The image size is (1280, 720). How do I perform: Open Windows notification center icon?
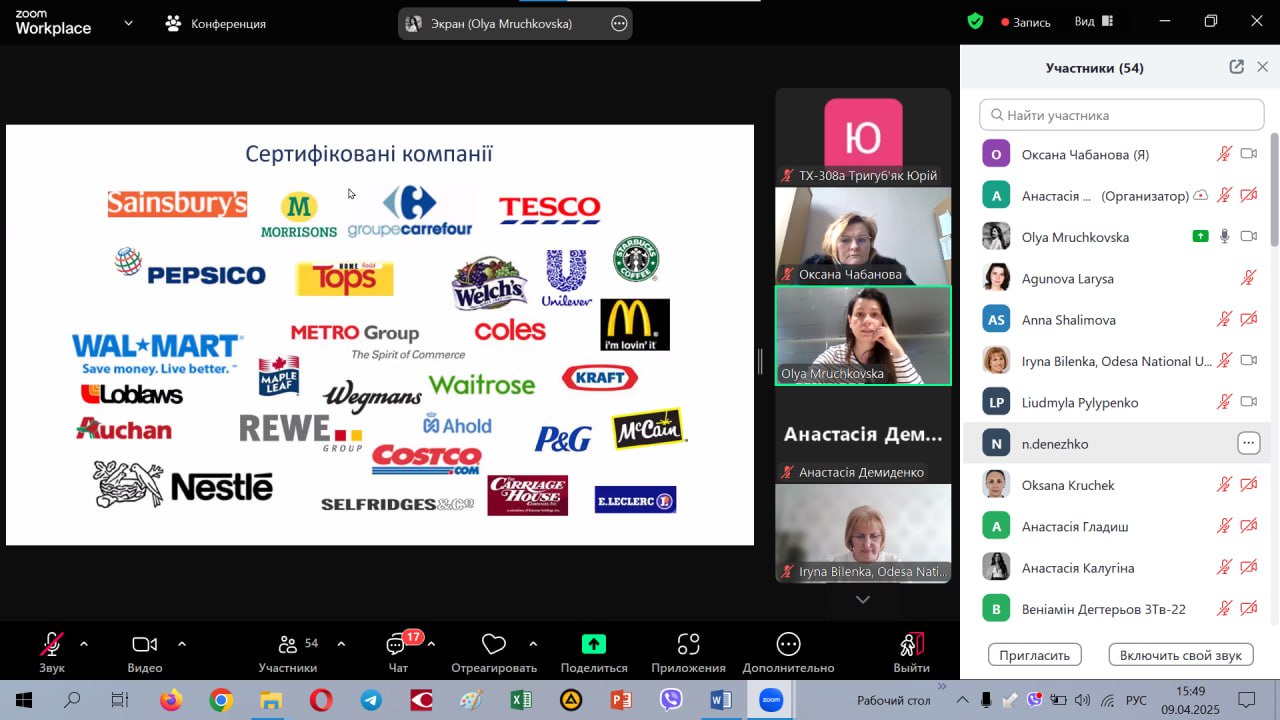click(1247, 700)
